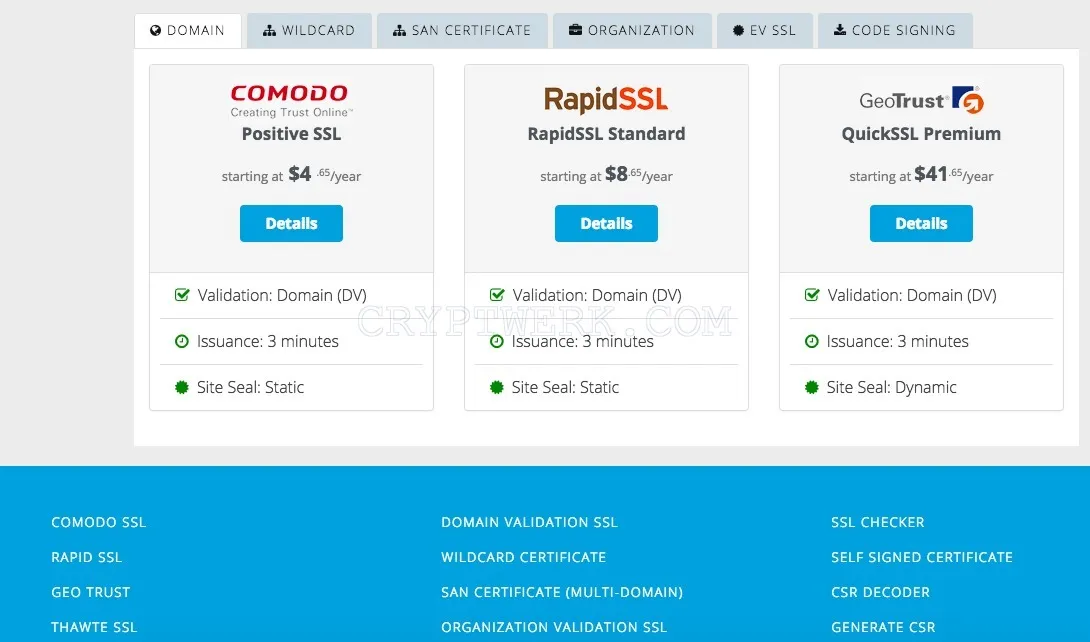Open the CSR Decoder footer link
The width and height of the screenshot is (1090, 642).
click(880, 593)
